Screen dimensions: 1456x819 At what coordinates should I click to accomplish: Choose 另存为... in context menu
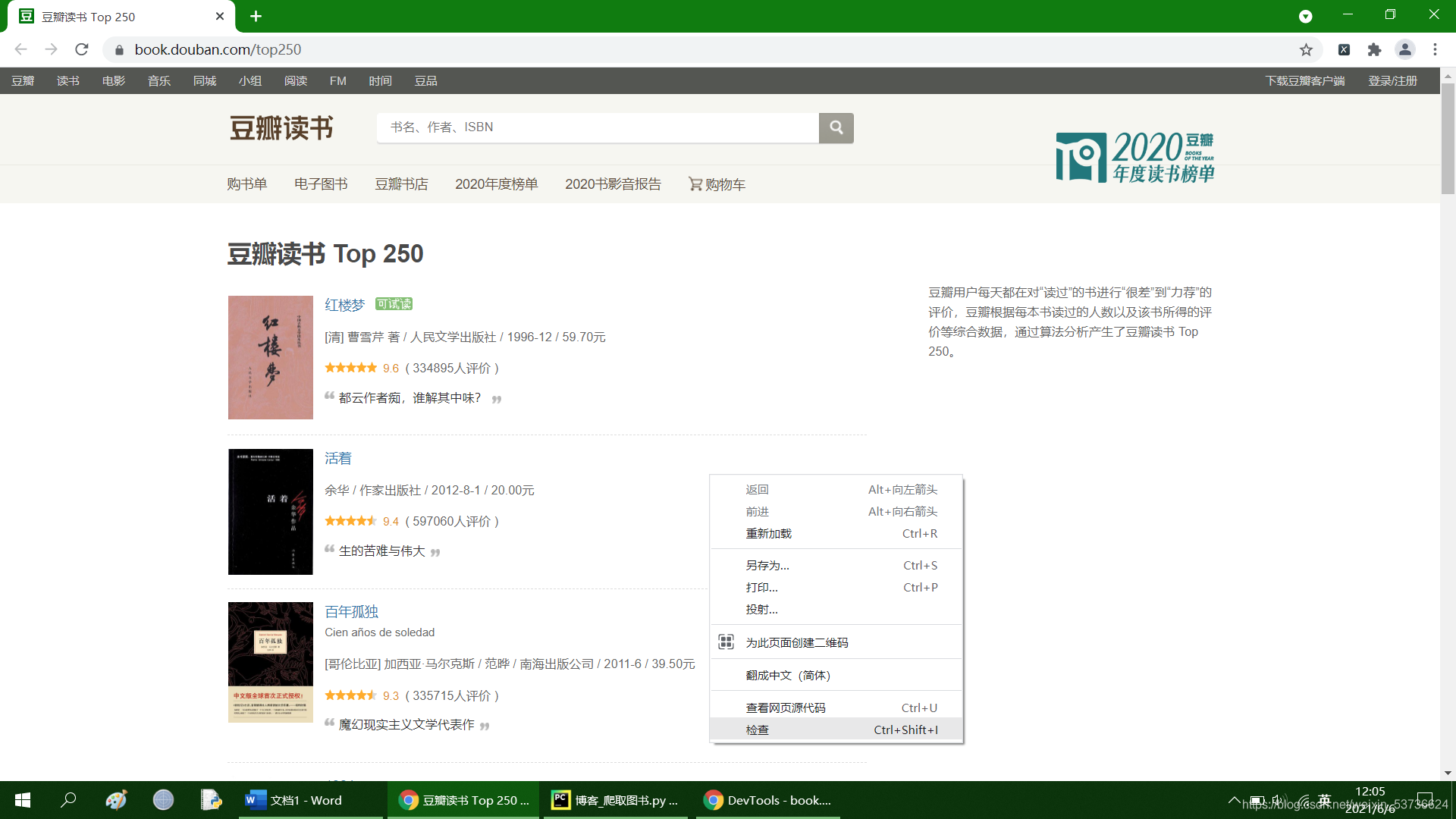tap(836, 566)
